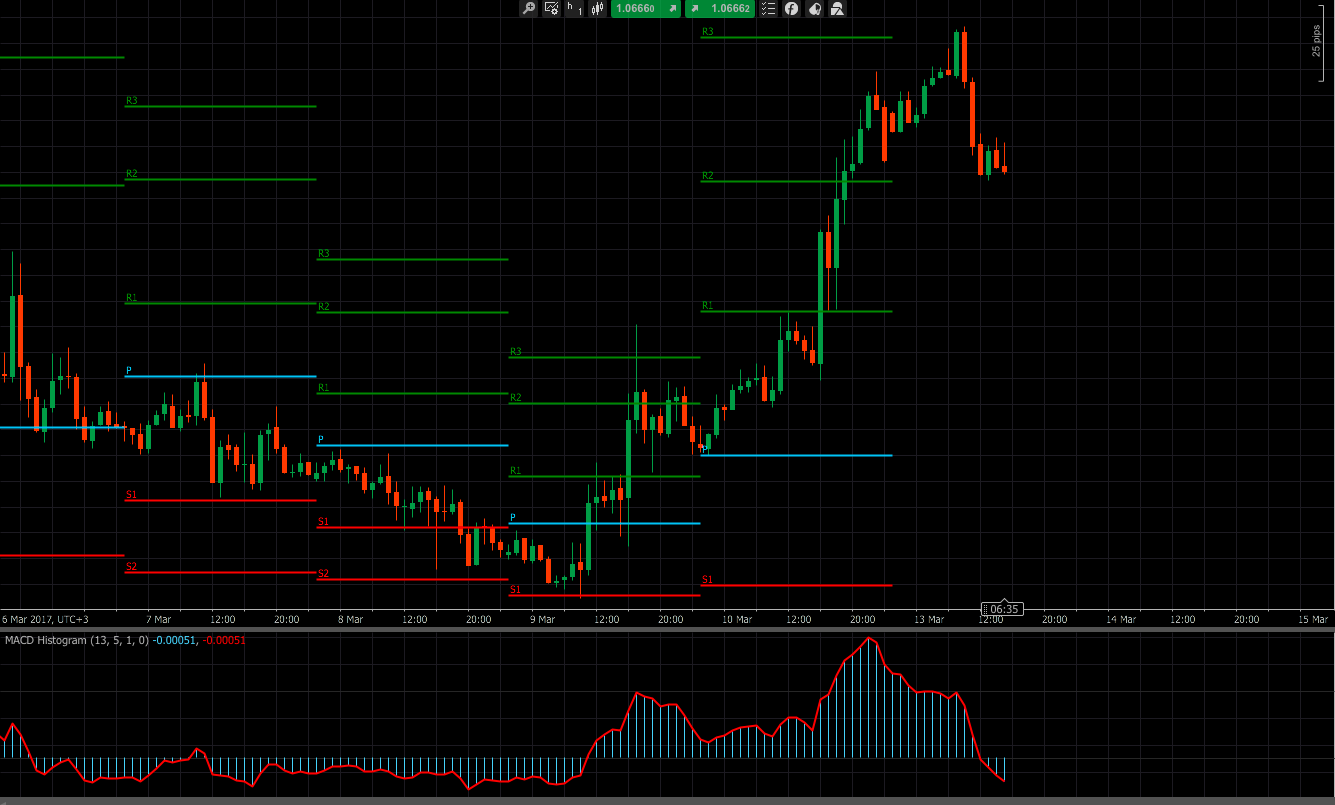Screen dimensions: 1335x805
Task: Click the 6 Mar 2017, UTC+3 axis label
Action: click(x=45, y=619)
